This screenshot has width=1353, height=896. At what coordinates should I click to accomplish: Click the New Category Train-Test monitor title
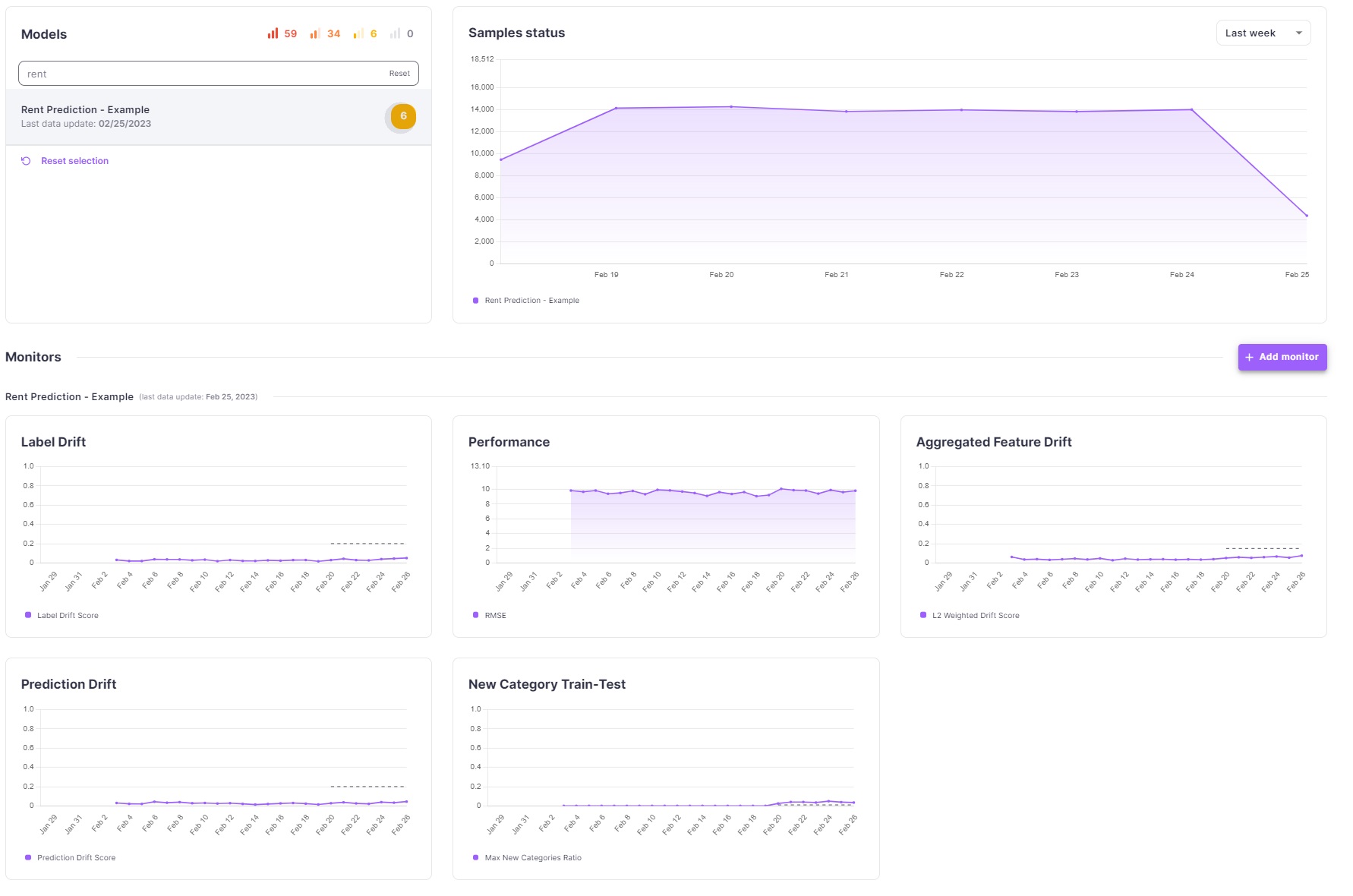click(547, 684)
